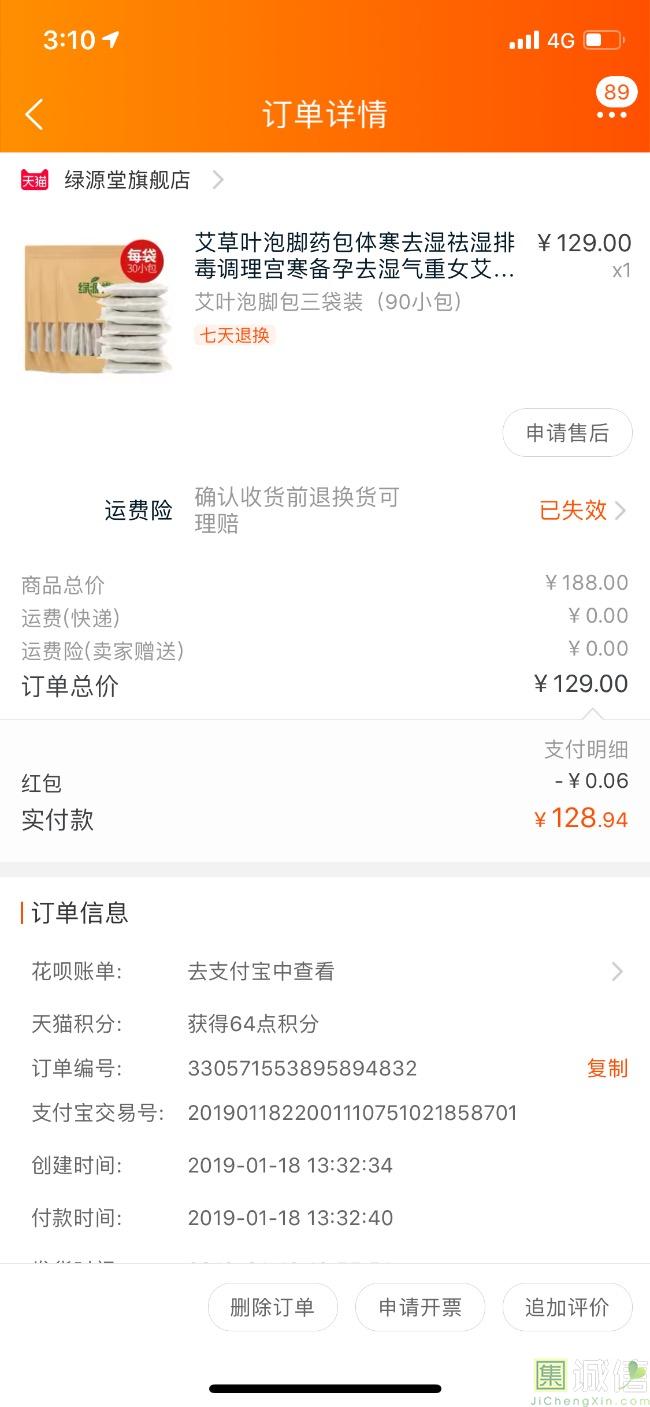
Task: Tap the back arrow icon
Action: tap(34, 115)
